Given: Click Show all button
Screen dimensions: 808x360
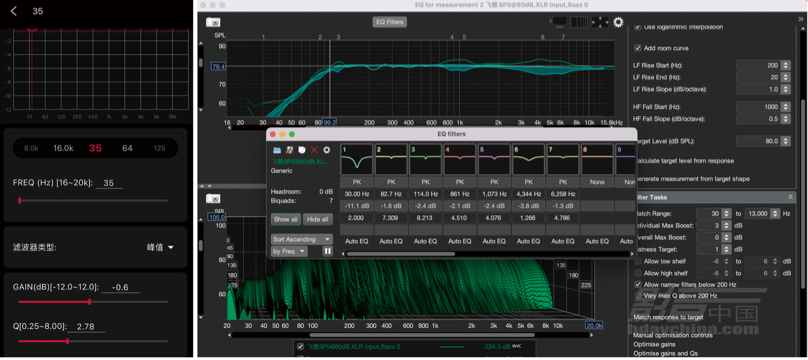Looking at the screenshot, I should pyautogui.click(x=286, y=219).
